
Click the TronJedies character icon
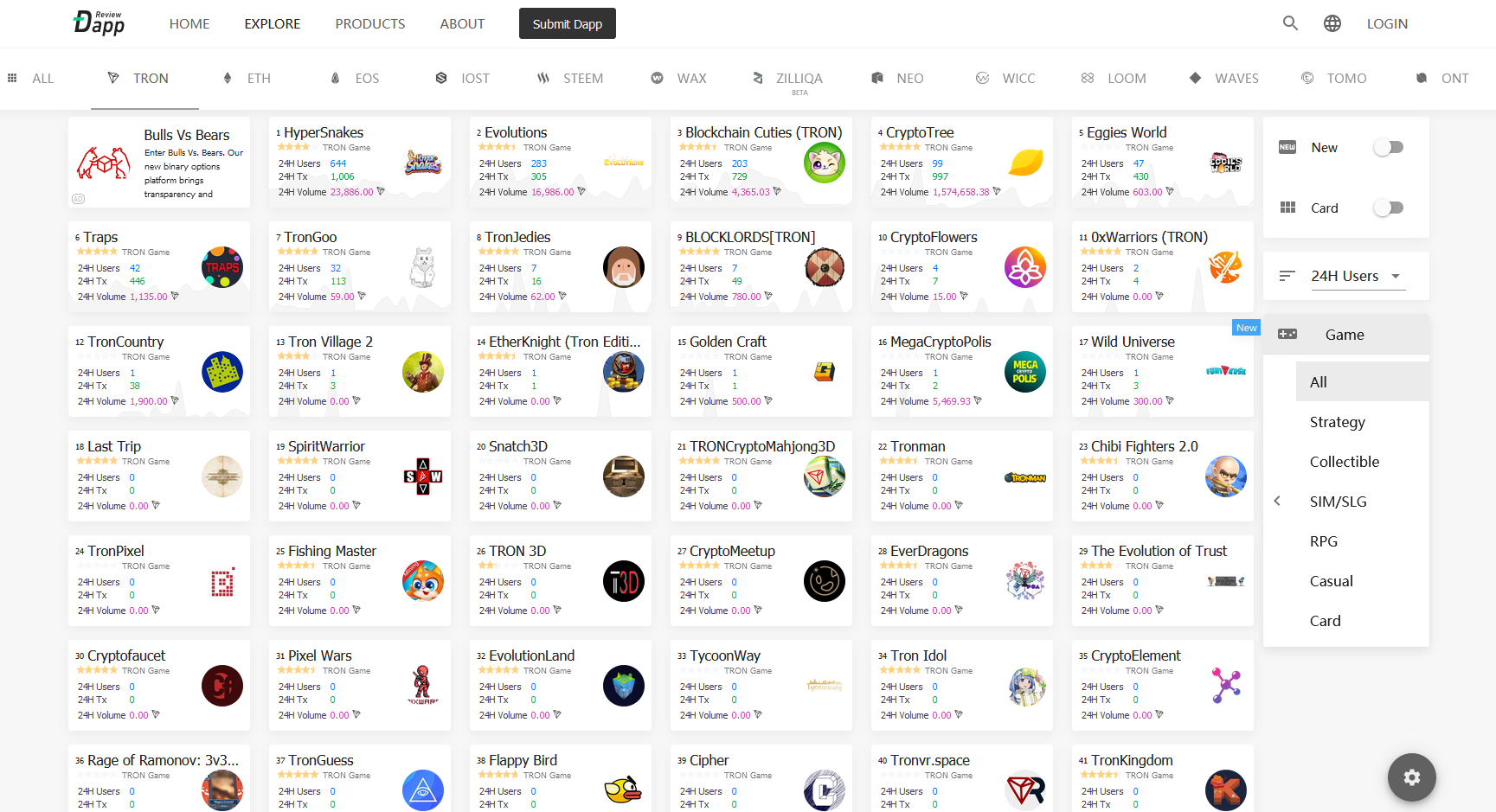[x=624, y=267]
